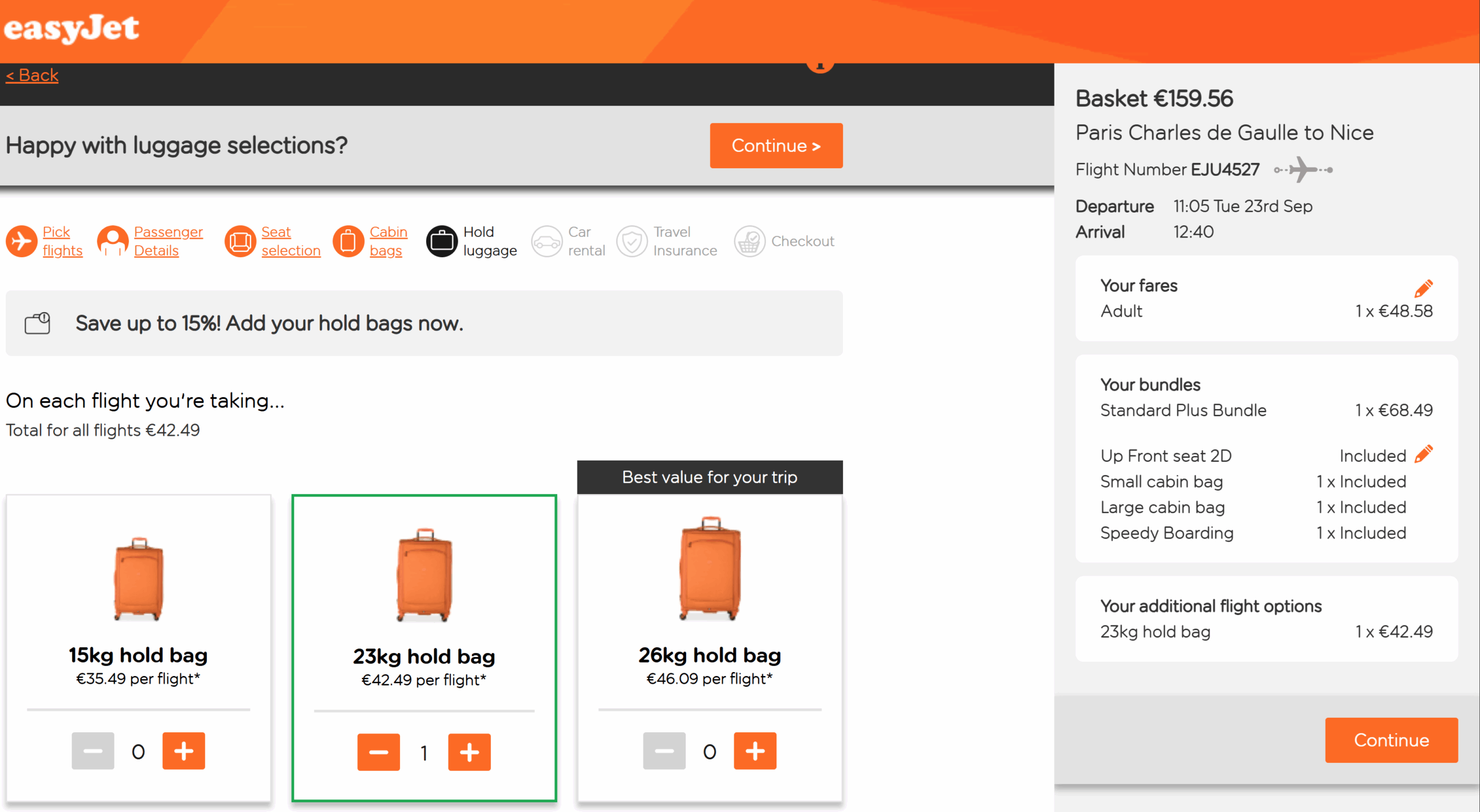Add one 15kg hold bag
This screenshot has width=1480, height=812.
183,751
